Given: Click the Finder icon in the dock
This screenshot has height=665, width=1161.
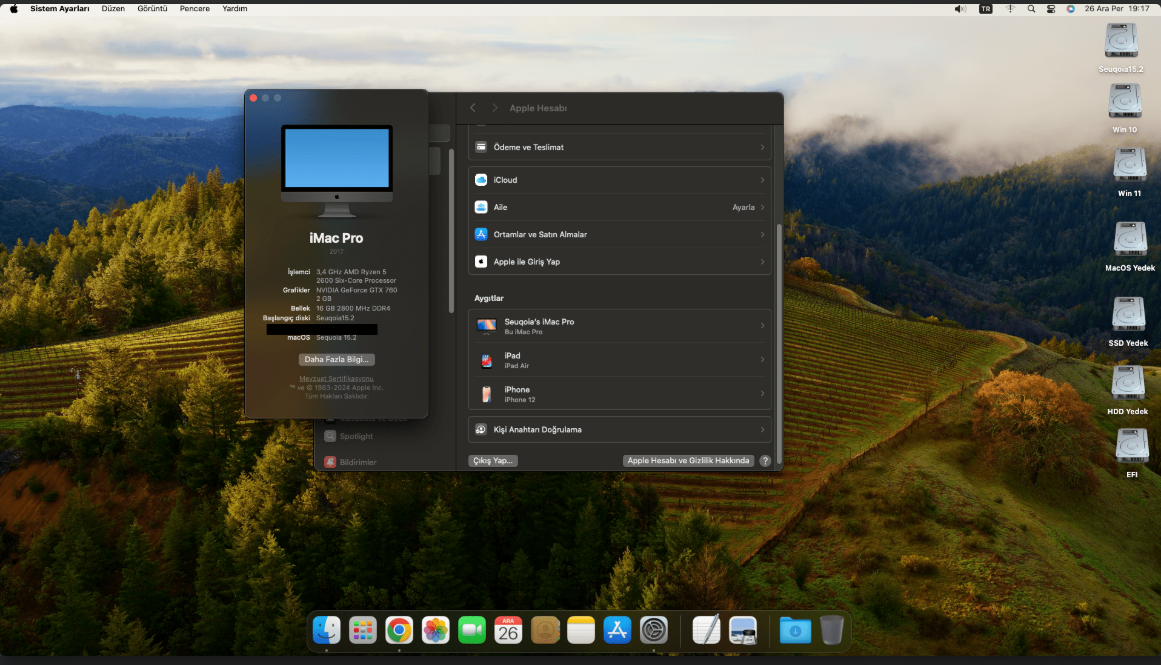Looking at the screenshot, I should [327, 630].
